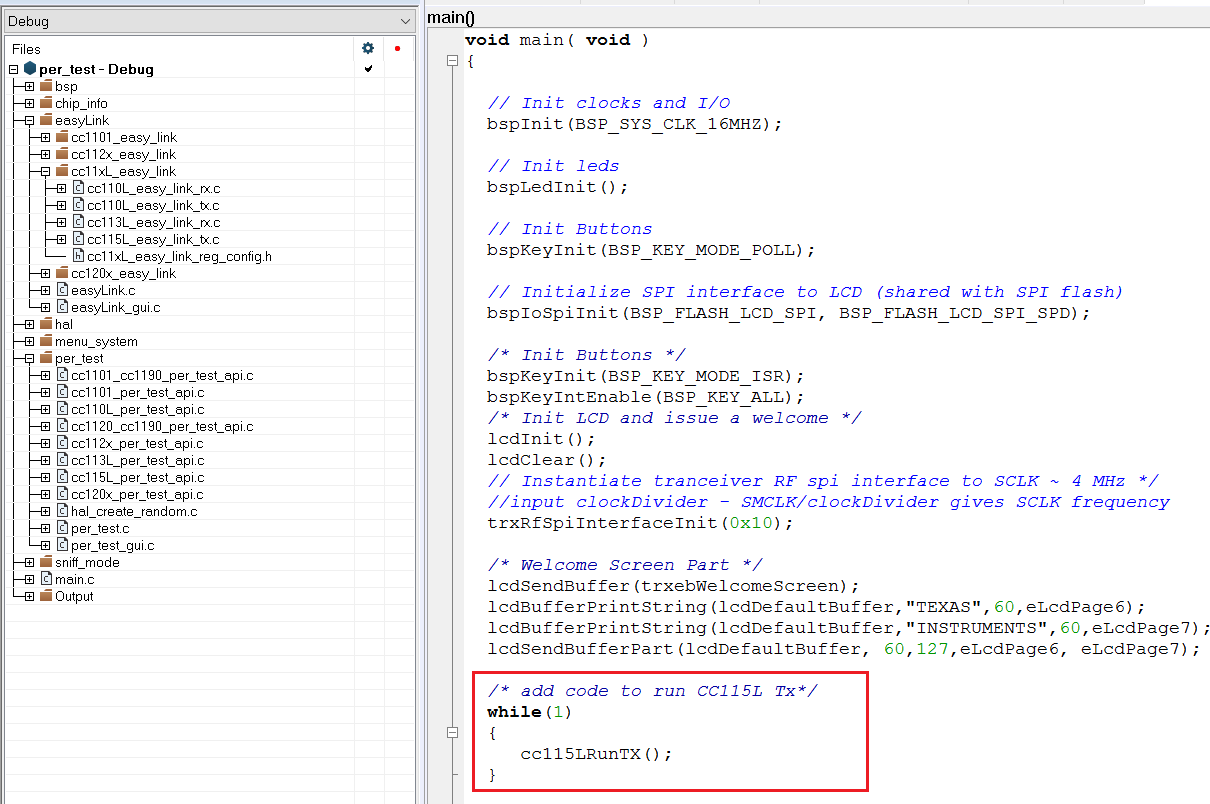Image resolution: width=1210 pixels, height=804 pixels.
Task: Select file easyLink_gui.c
Action: click(115, 307)
